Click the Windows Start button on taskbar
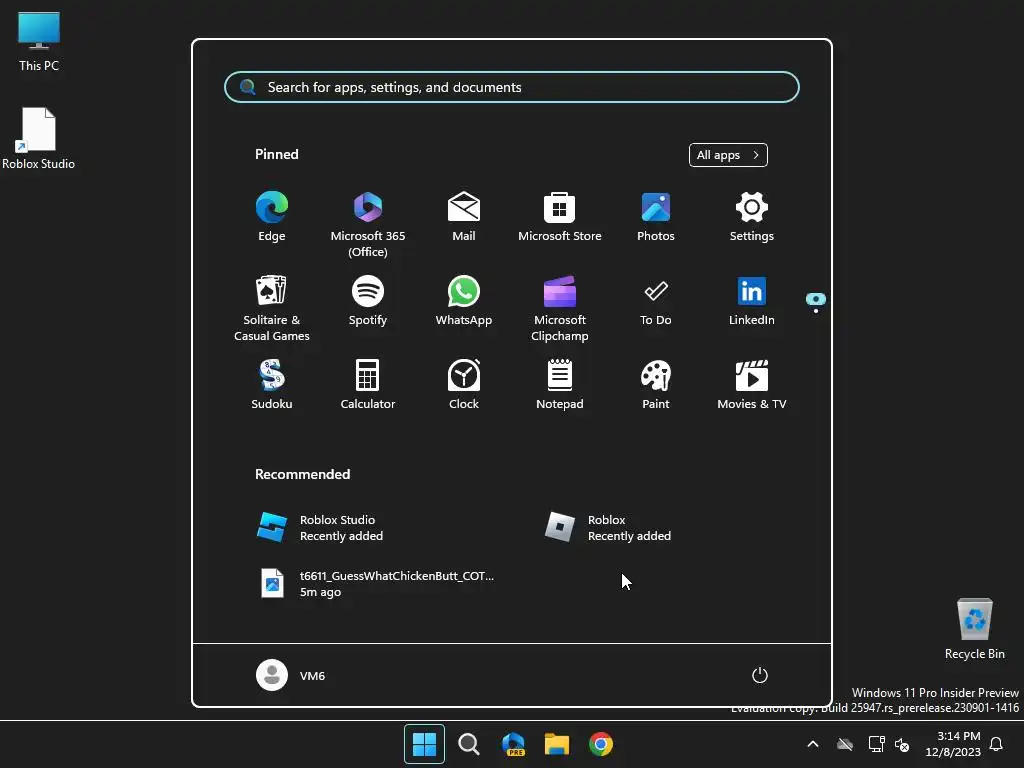This screenshot has width=1024, height=768. click(x=424, y=744)
